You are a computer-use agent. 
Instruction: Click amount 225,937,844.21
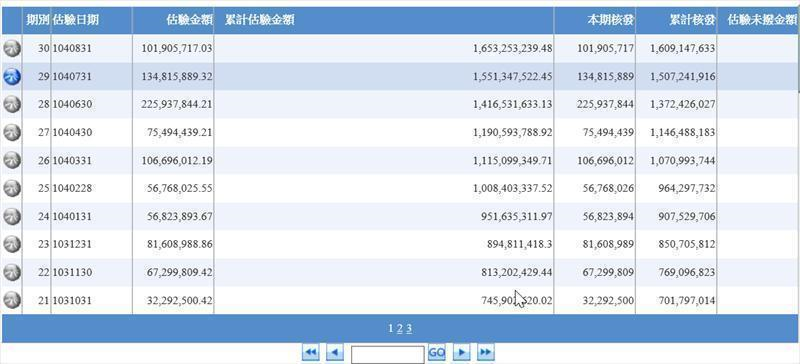coord(177,105)
